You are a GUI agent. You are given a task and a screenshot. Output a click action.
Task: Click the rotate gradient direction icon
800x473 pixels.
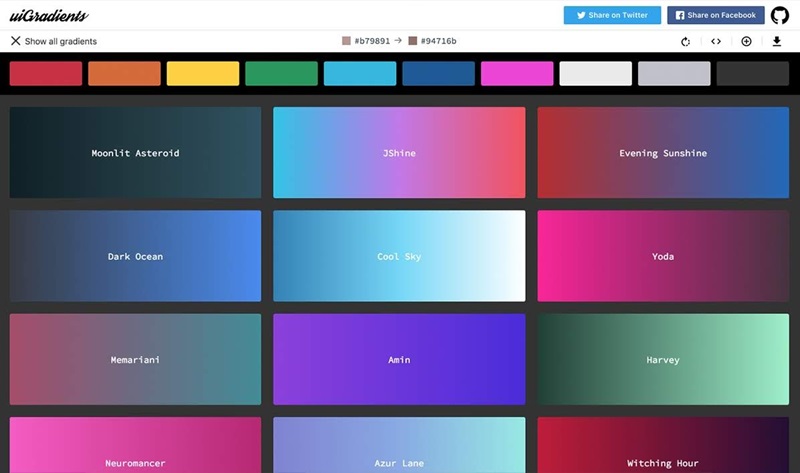tap(685, 41)
